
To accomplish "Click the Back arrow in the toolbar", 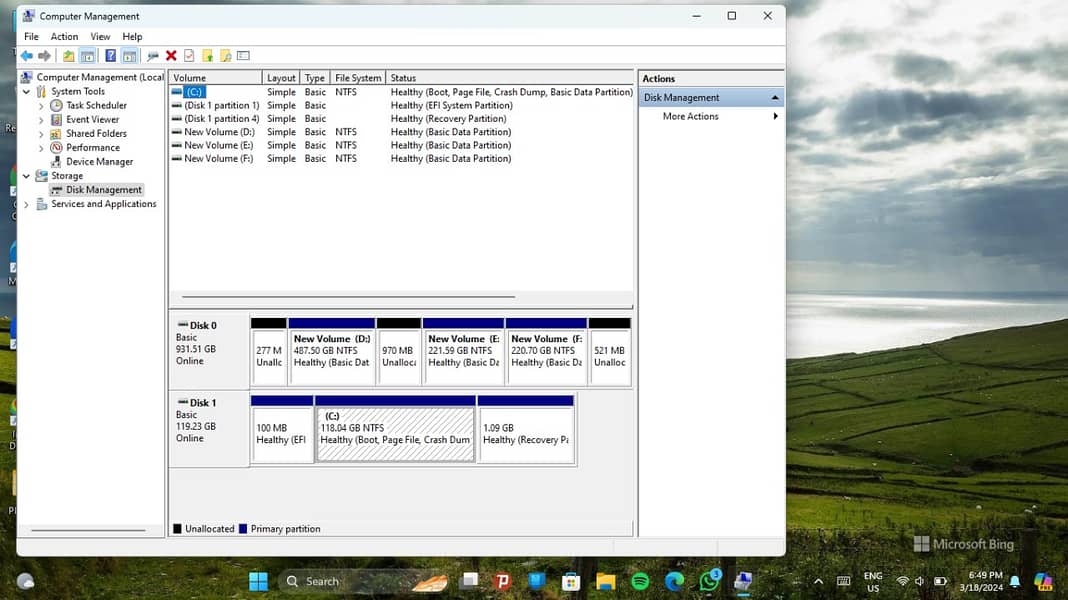I will pos(27,56).
